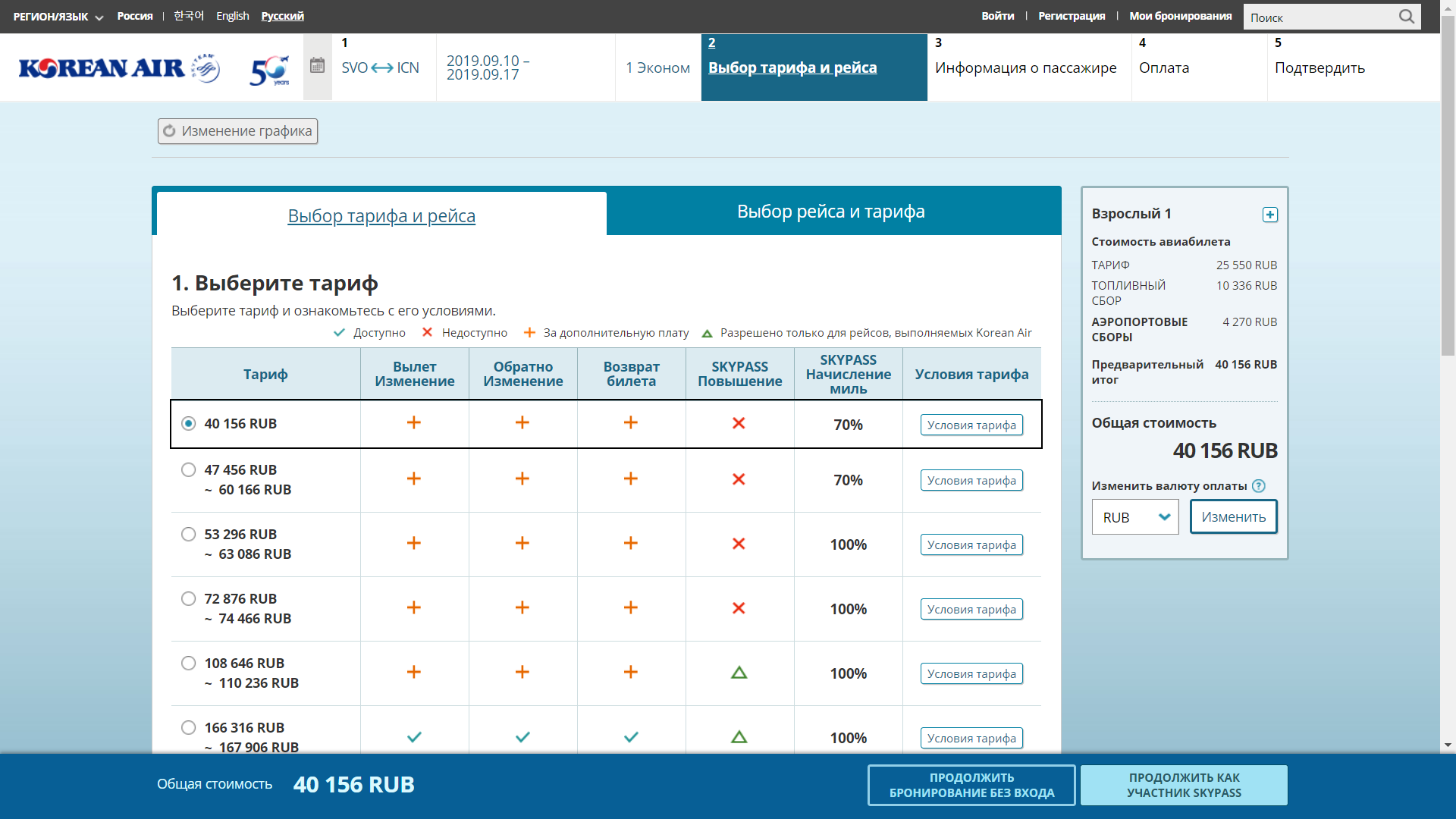Click the green triangle legend icon
The width and height of the screenshot is (1456, 819).
pos(708,334)
